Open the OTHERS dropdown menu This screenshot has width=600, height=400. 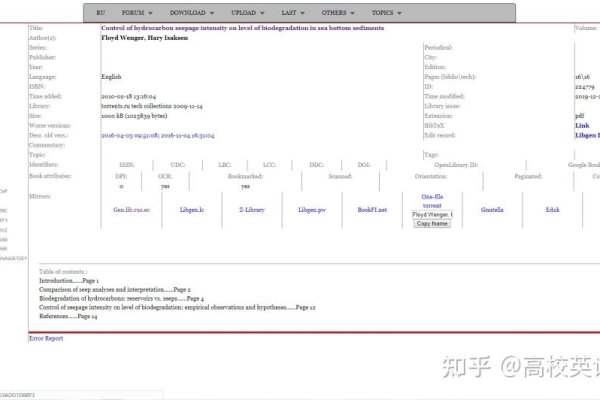click(x=339, y=13)
